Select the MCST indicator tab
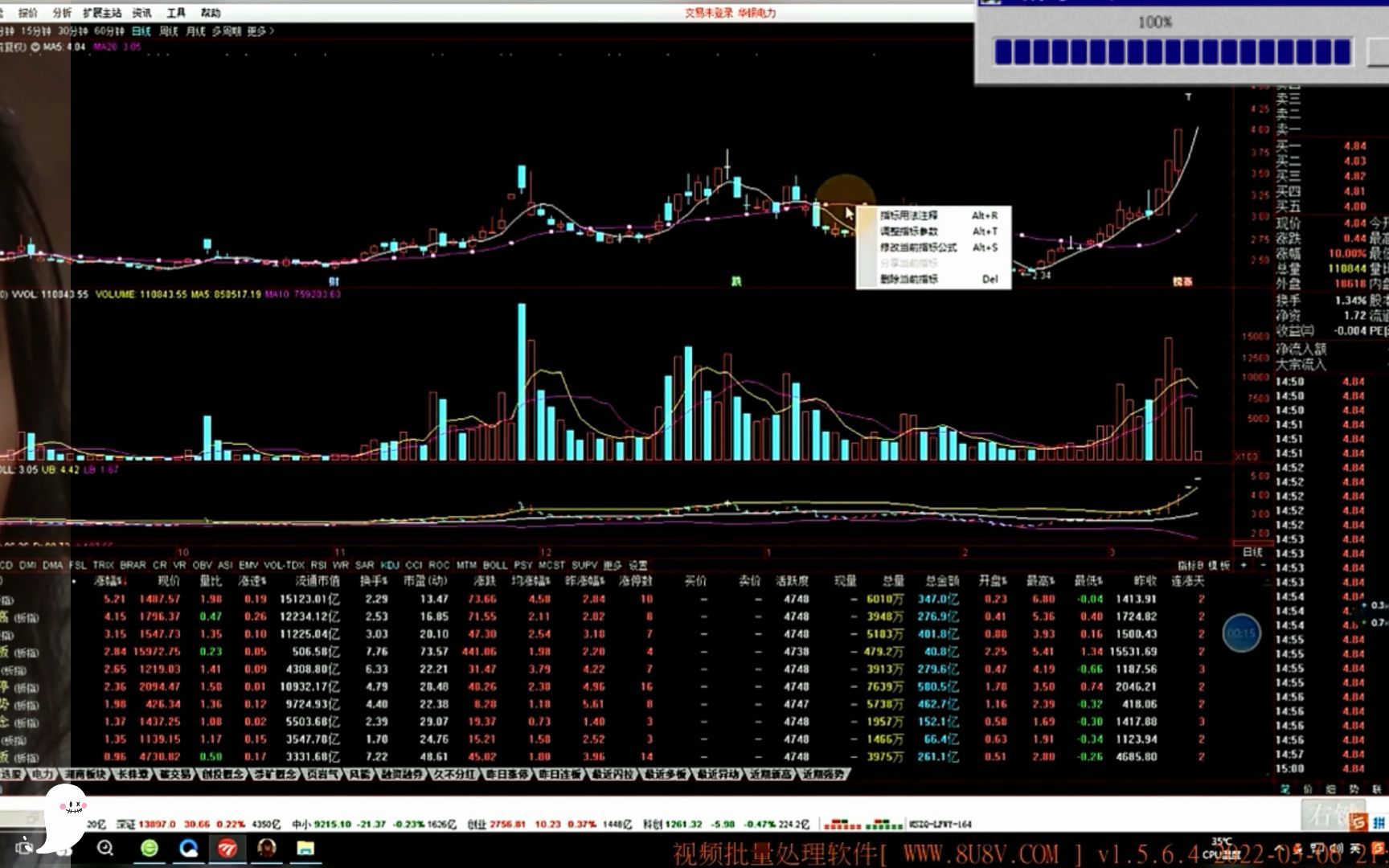 point(551,565)
